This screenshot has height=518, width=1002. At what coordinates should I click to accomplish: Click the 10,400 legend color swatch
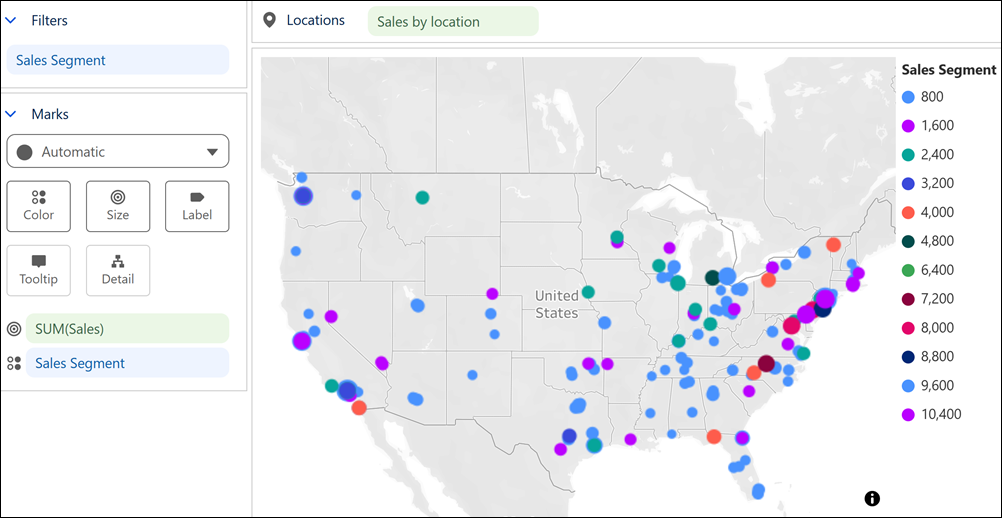(907, 415)
